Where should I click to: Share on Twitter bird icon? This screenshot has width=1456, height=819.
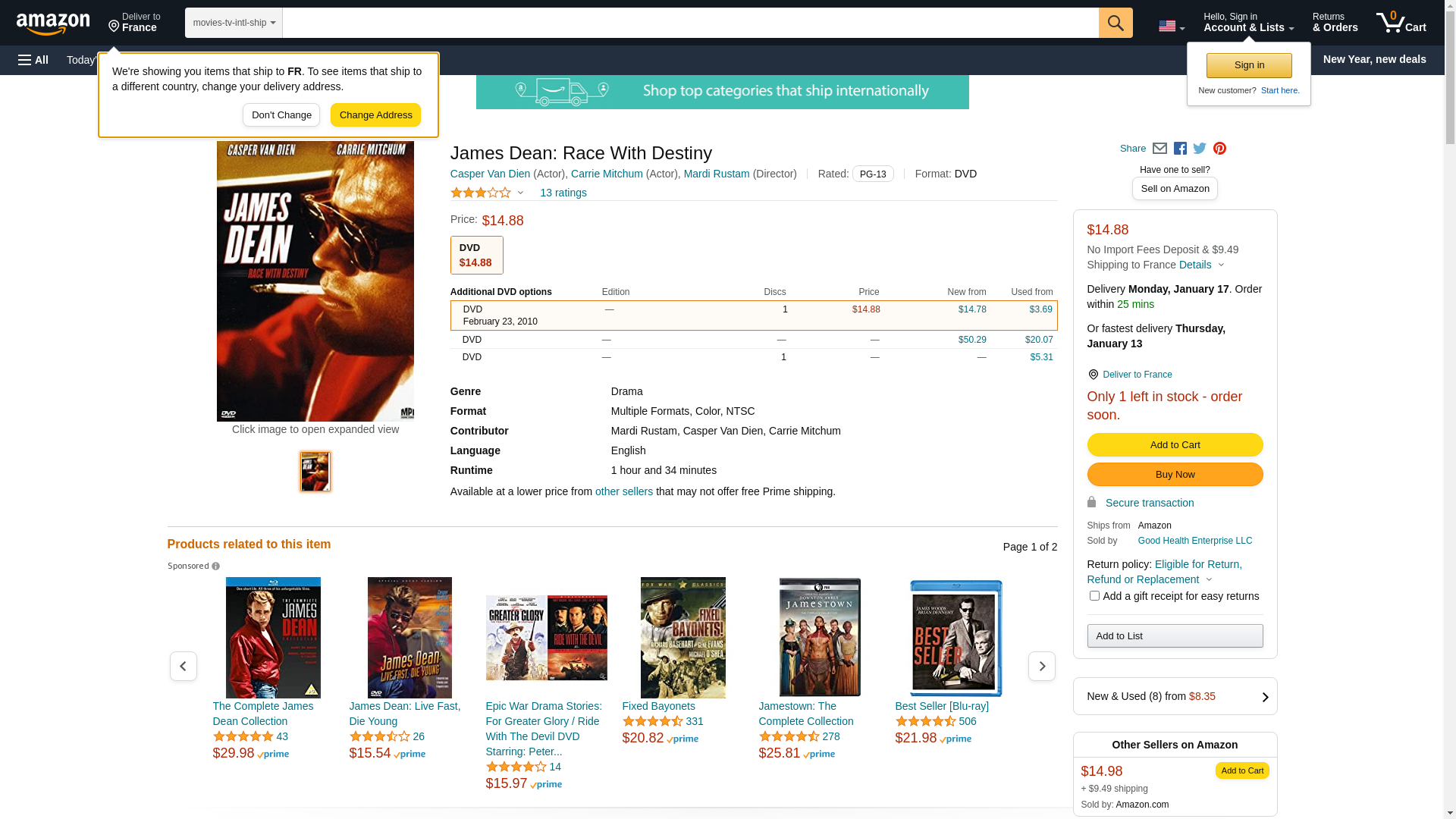click(1200, 149)
